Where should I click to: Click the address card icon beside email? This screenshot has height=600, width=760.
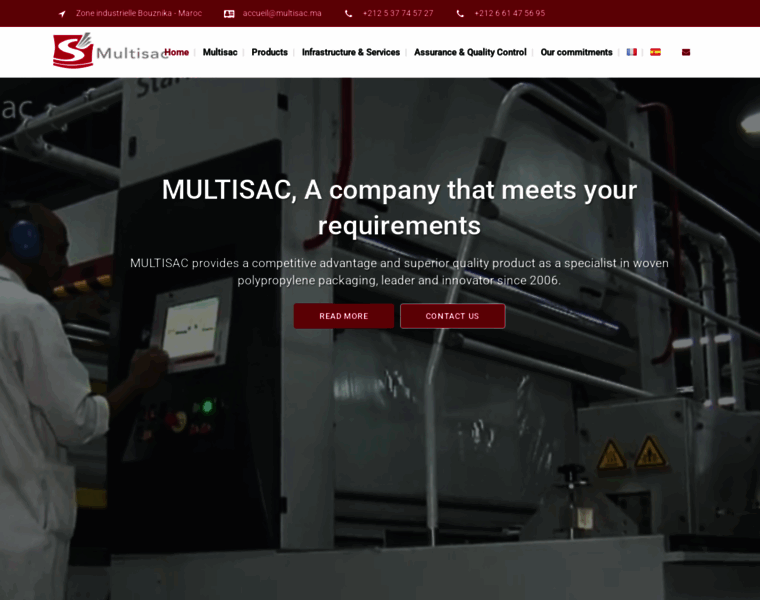(x=229, y=14)
